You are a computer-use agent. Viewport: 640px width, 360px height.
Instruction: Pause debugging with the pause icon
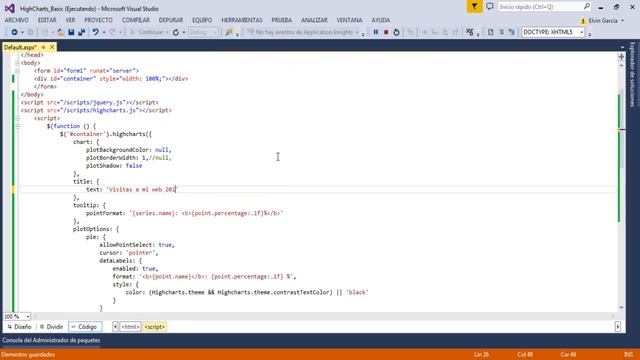coord(376,32)
